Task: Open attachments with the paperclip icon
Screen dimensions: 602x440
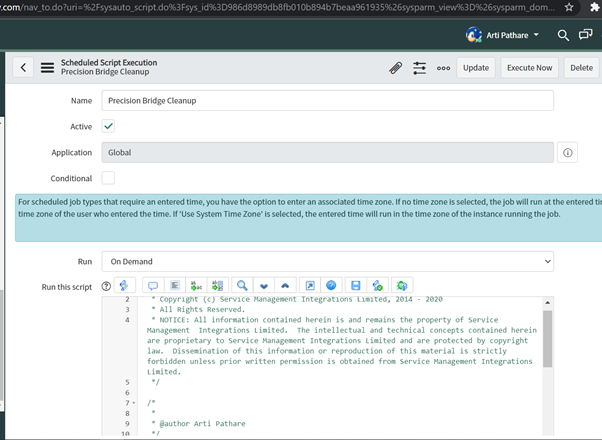Action: point(395,68)
